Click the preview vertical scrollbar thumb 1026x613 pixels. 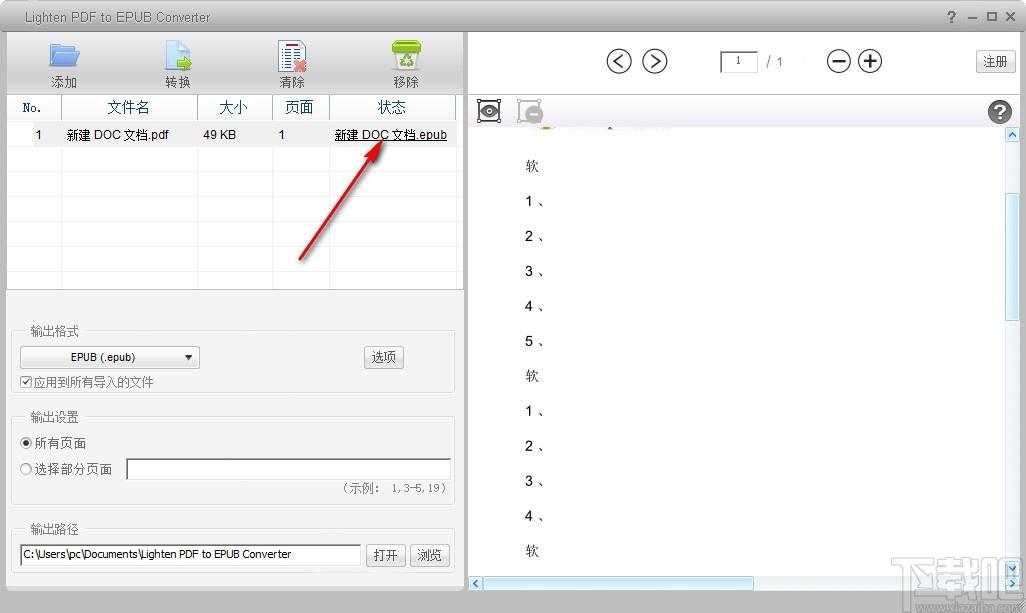(x=1012, y=255)
